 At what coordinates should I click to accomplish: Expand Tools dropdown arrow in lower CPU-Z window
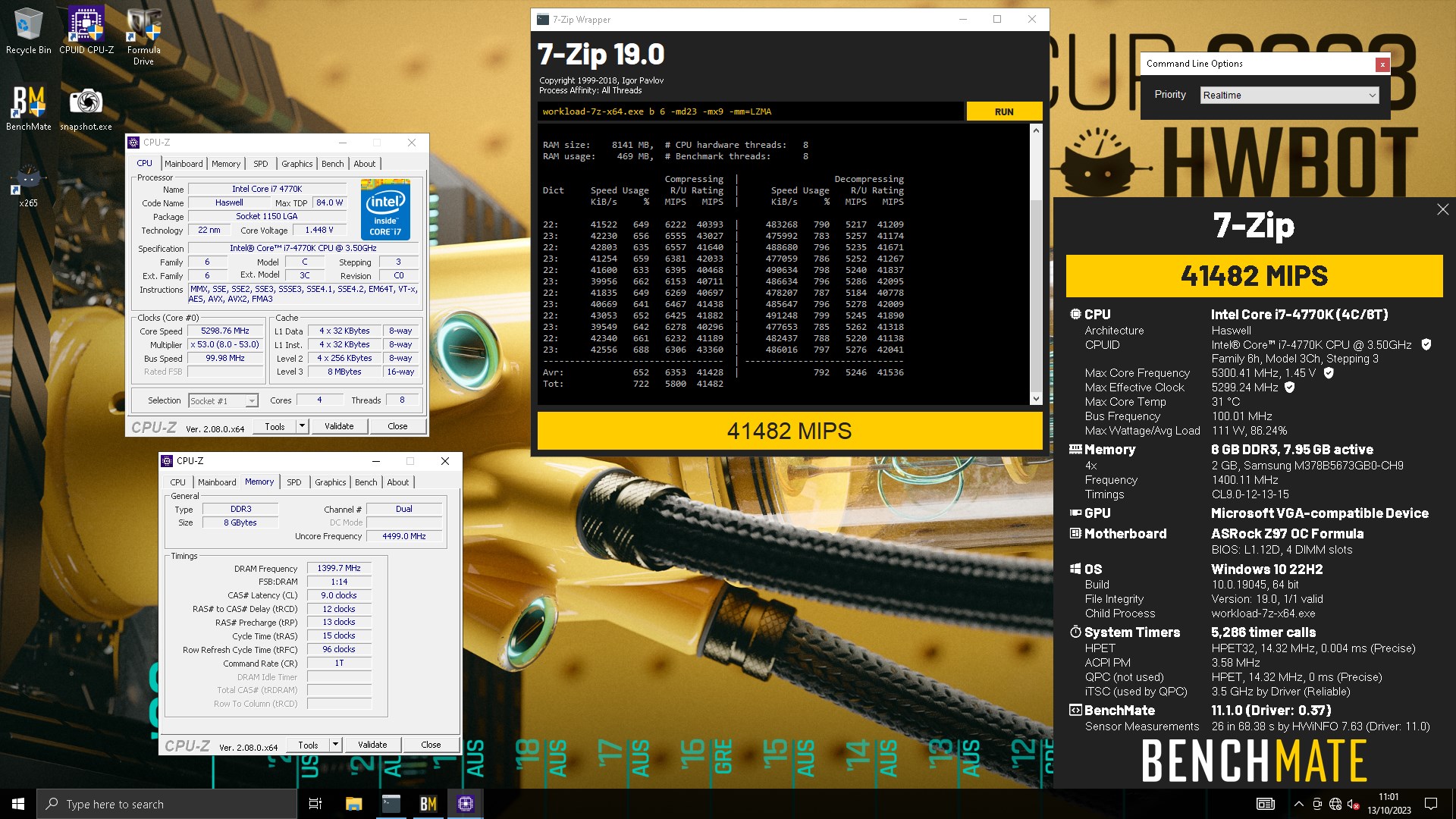tap(335, 745)
